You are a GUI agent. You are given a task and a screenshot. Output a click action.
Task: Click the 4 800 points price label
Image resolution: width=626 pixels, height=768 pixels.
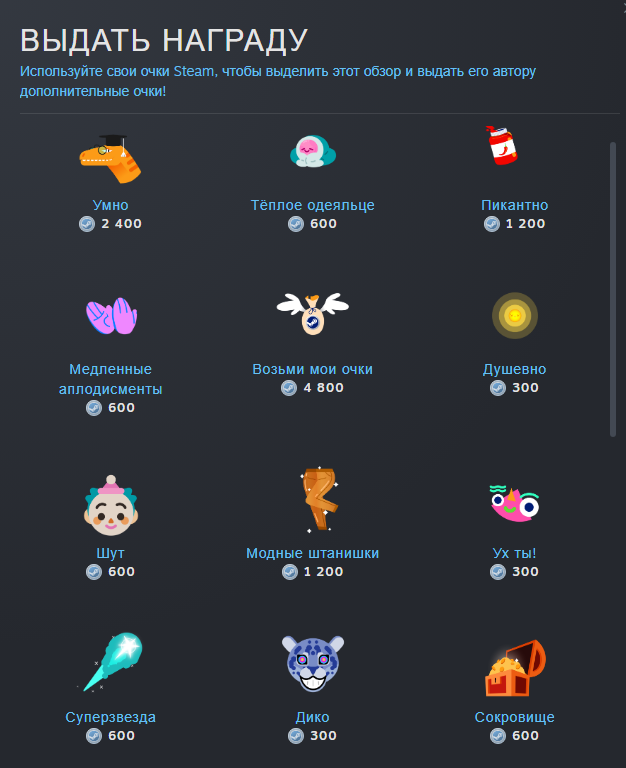323,388
